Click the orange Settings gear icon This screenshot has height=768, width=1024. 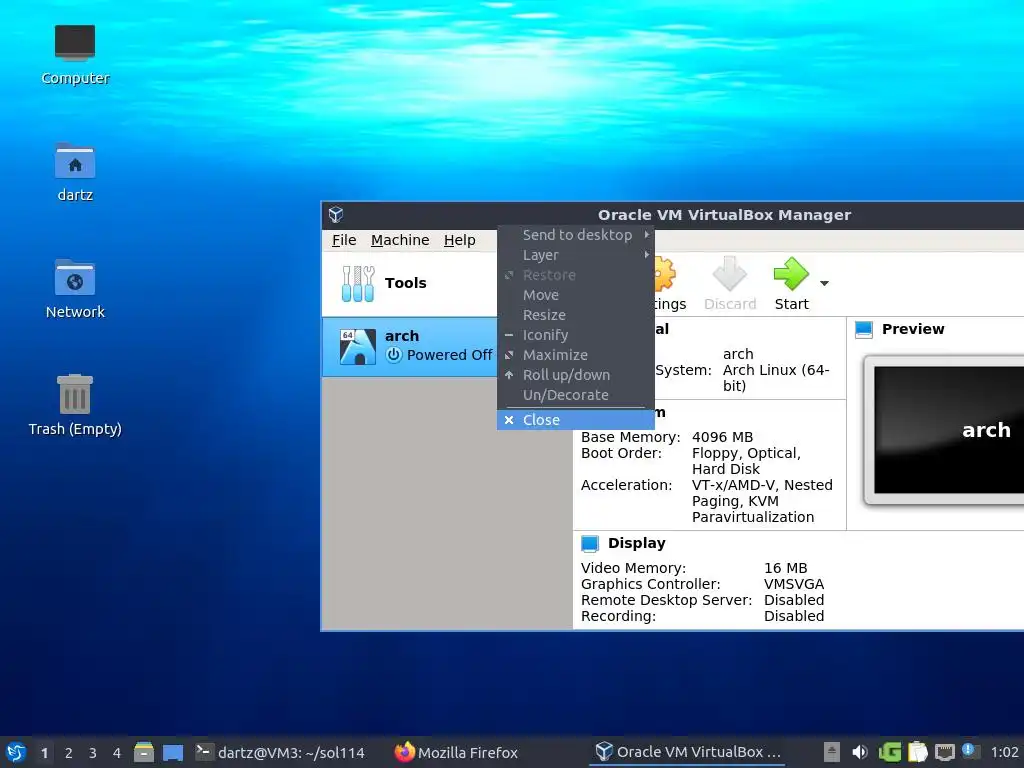tap(664, 274)
